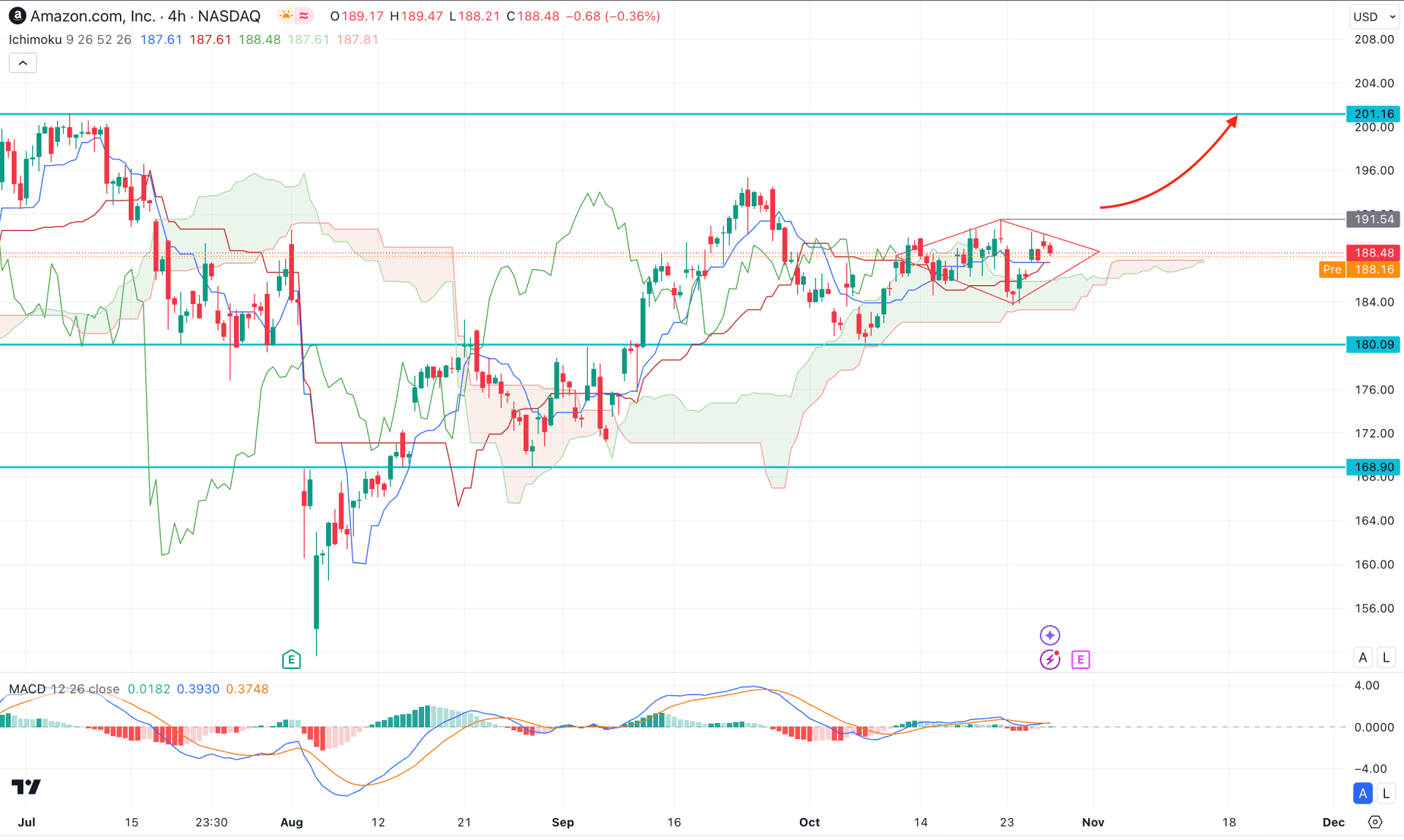This screenshot has height=840, width=1404.
Task: Click the red close value C188.48
Action: point(533,16)
